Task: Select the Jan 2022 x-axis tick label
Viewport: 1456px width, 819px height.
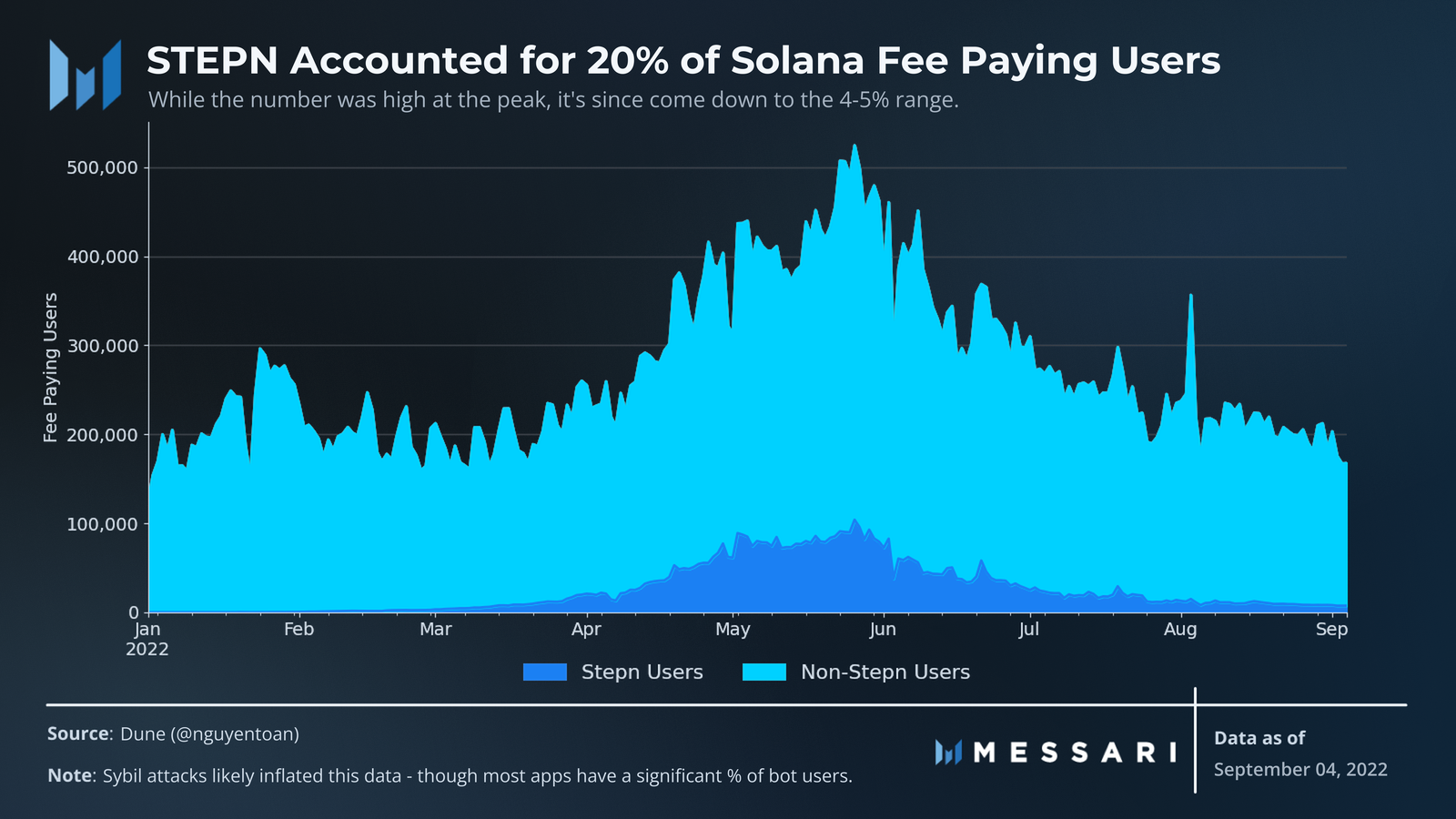Action: [147, 639]
